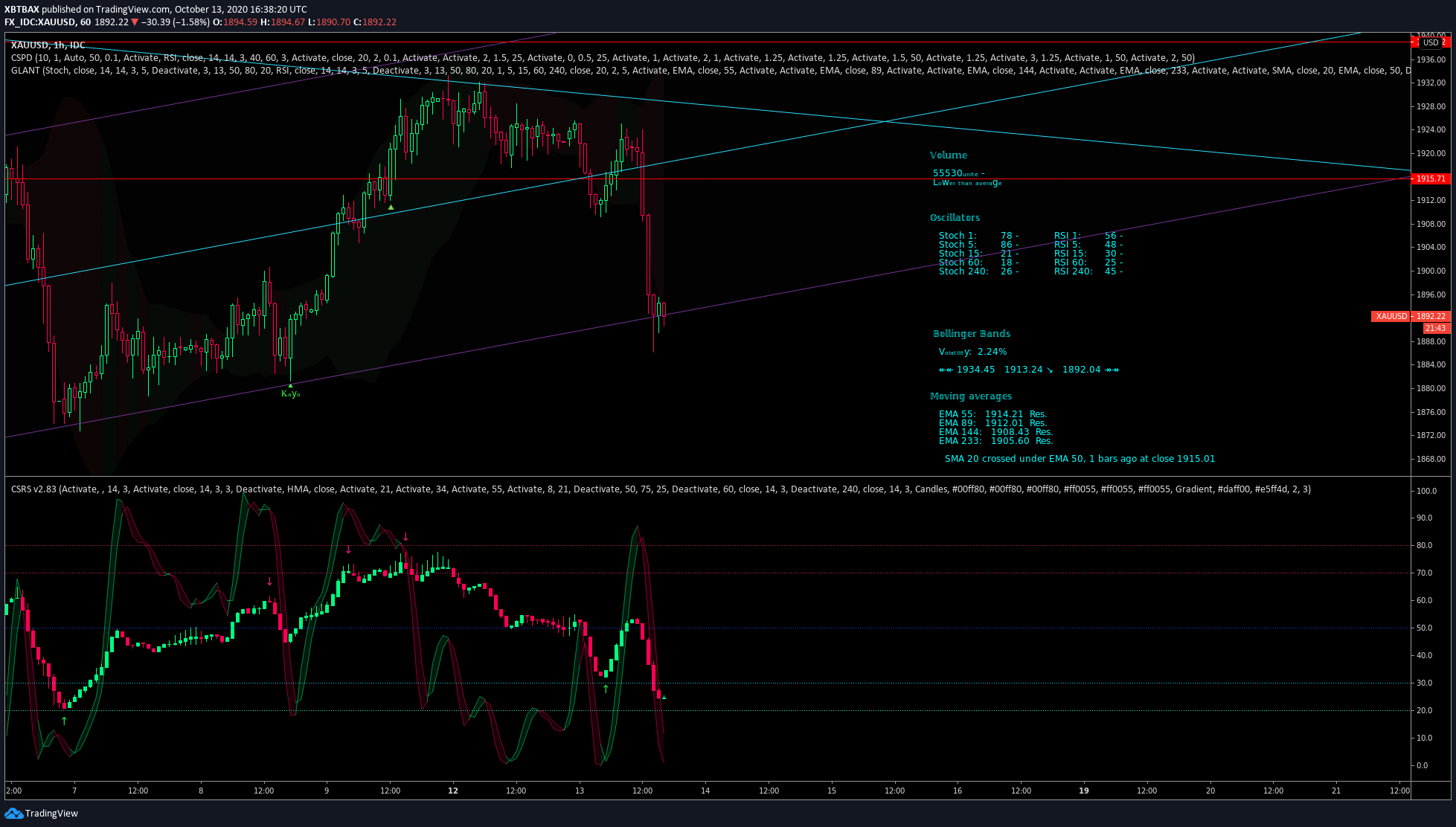Click the high value H:1894.67
Viewport: 1456px width, 827px height.
tap(283, 22)
